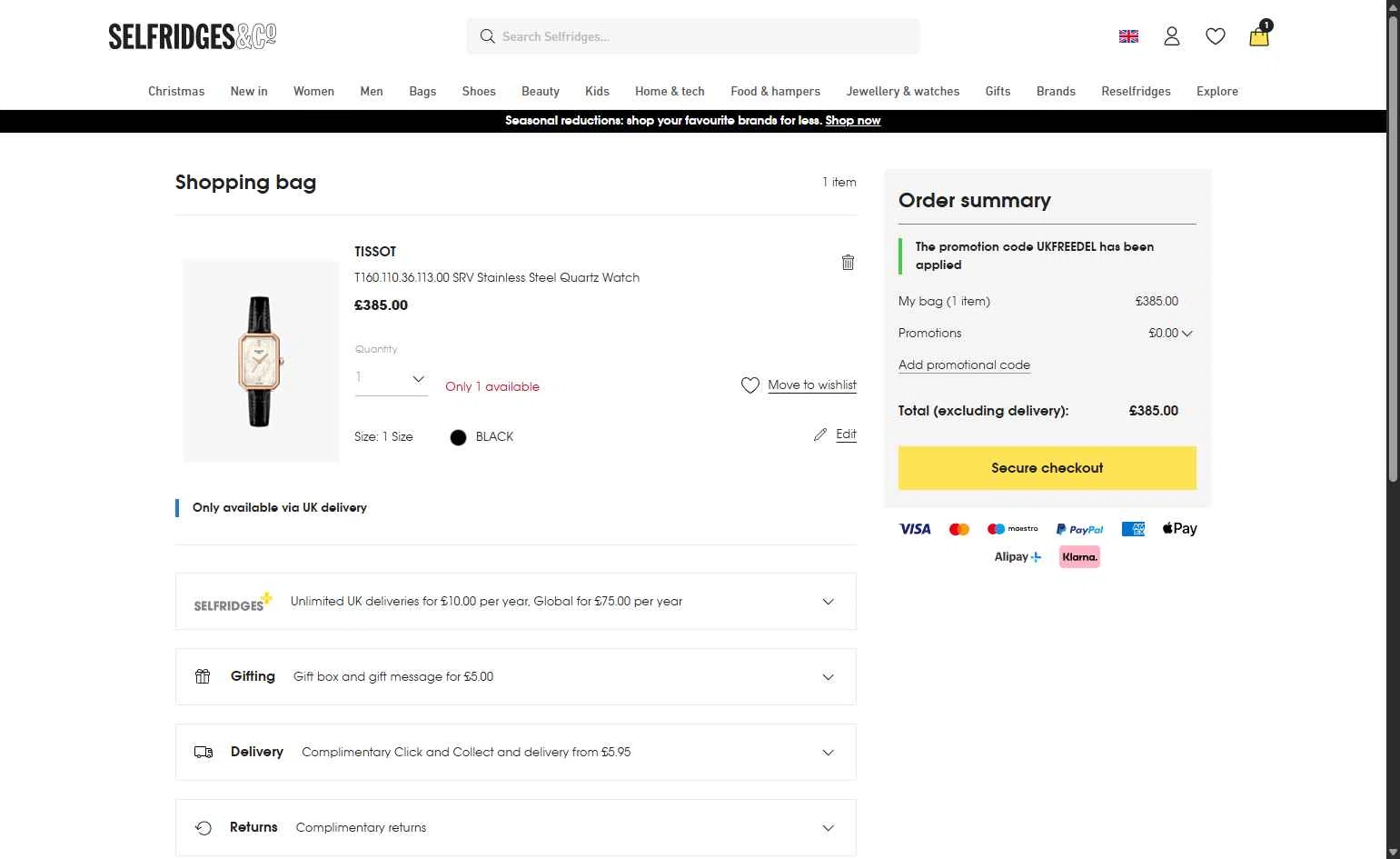Image resolution: width=1400 pixels, height=859 pixels.
Task: Open the Reselfridges menu
Action: point(1136,91)
